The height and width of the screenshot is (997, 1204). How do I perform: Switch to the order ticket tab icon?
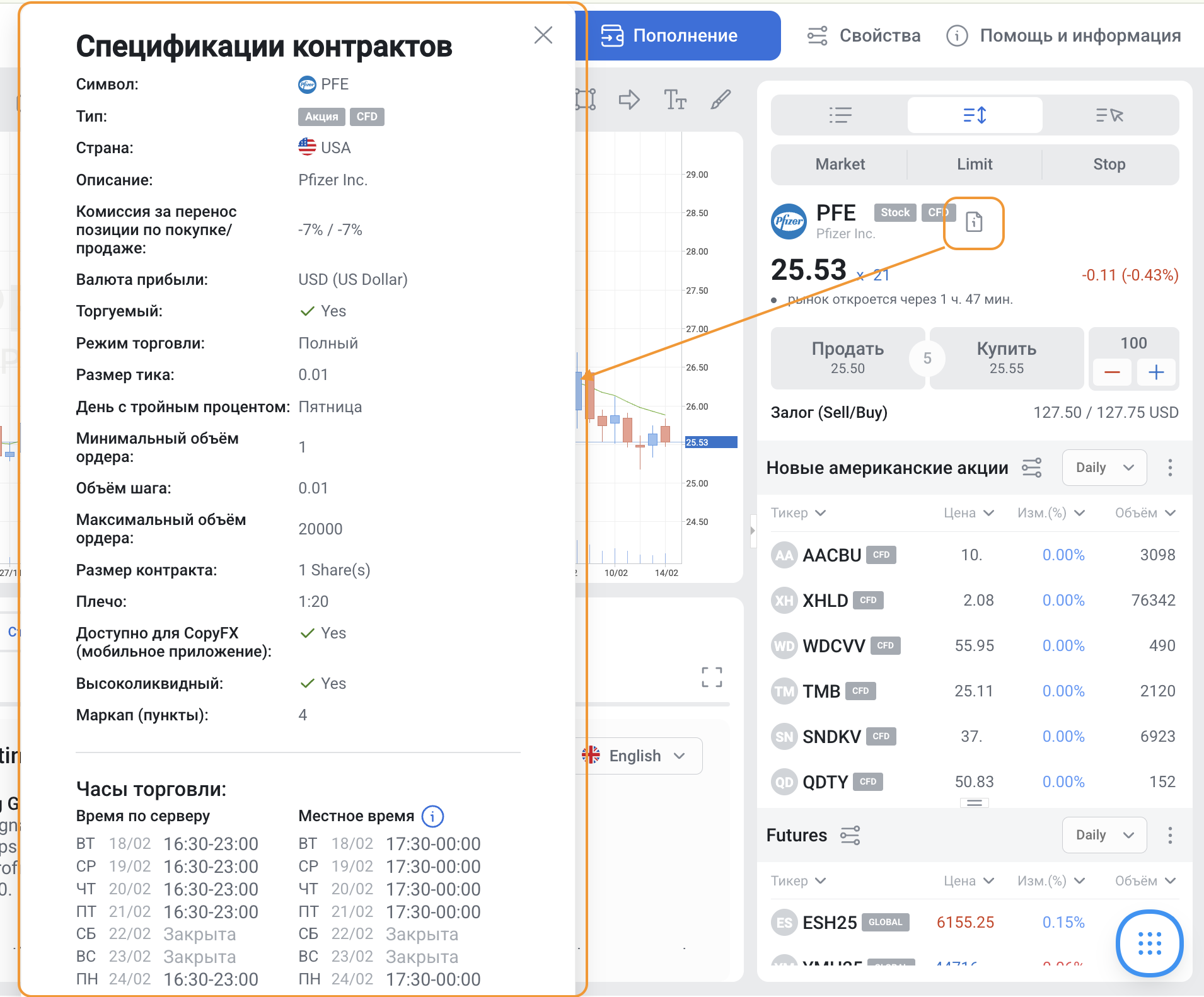pyautogui.click(x=975, y=115)
